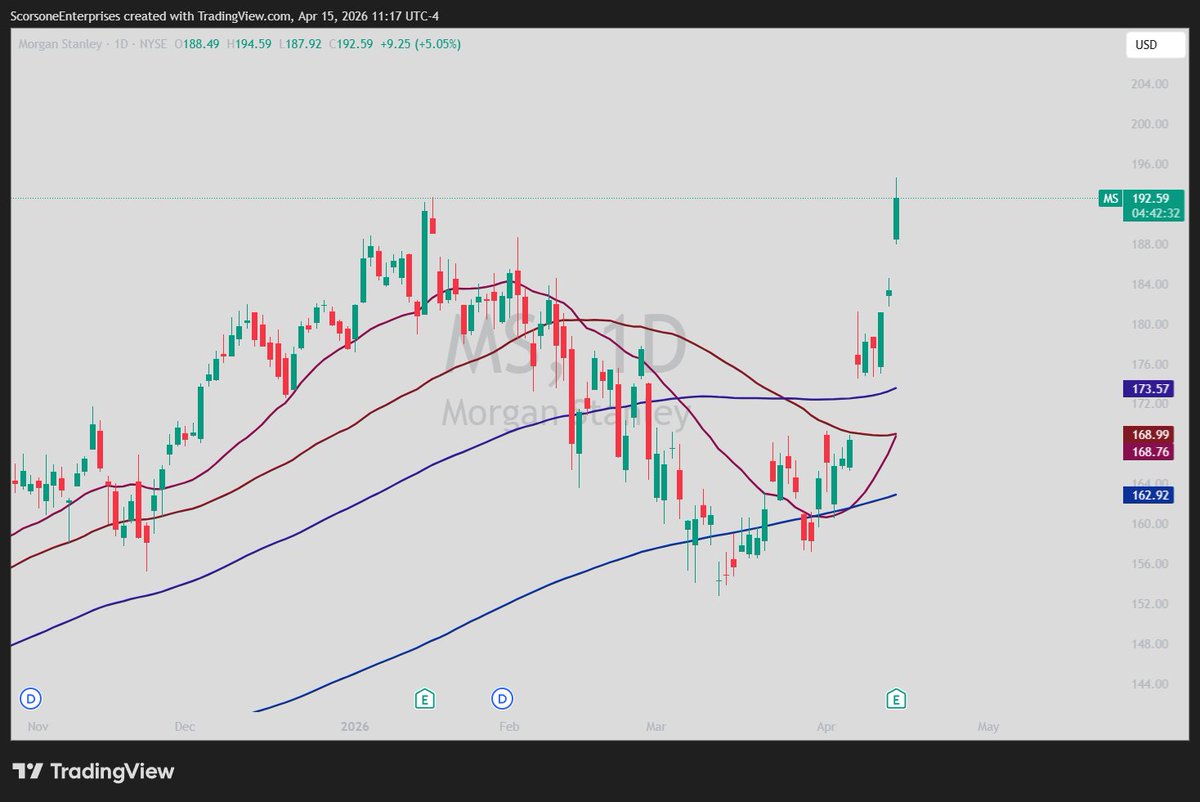The height and width of the screenshot is (802, 1200).
Task: Click the 148.00 price axis value
Action: click(x=1151, y=644)
